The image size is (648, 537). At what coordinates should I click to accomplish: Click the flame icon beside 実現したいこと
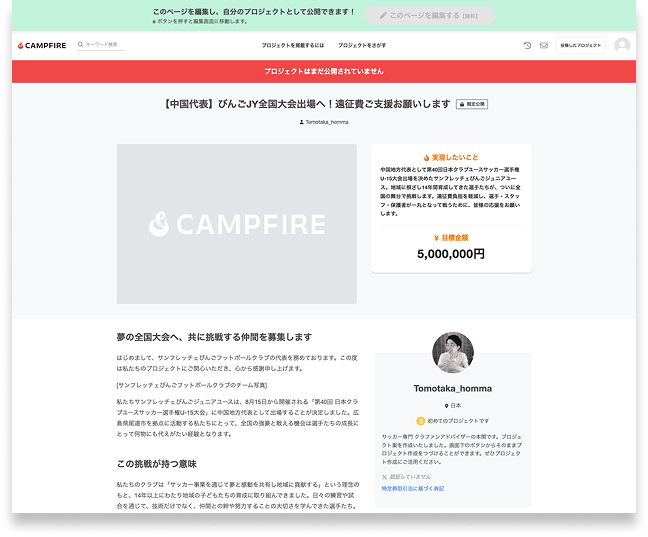tap(426, 157)
